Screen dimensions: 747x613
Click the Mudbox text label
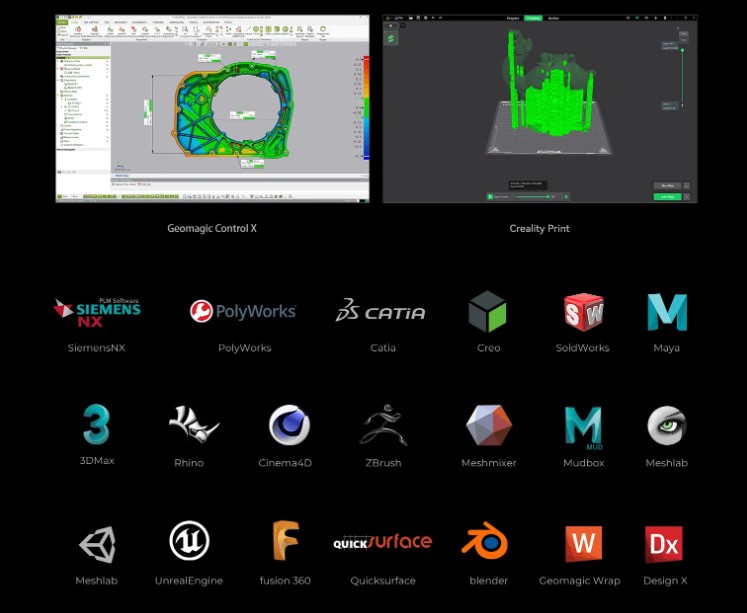coord(584,462)
